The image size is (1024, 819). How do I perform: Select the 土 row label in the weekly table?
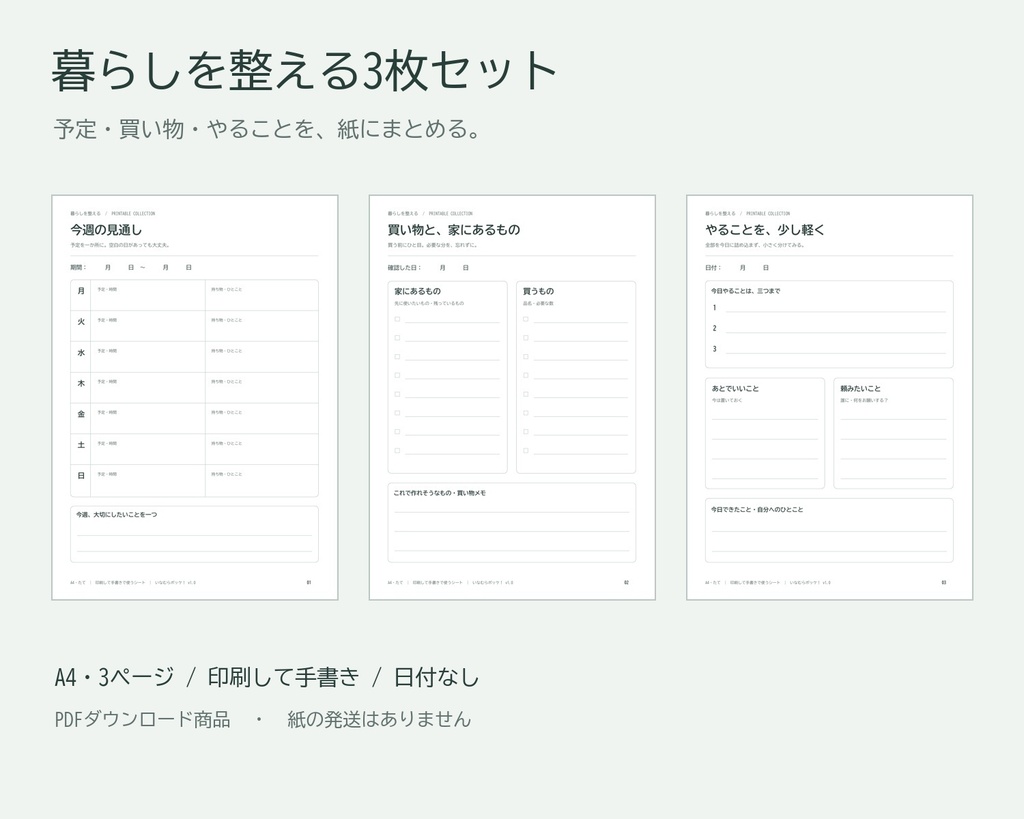[81, 444]
